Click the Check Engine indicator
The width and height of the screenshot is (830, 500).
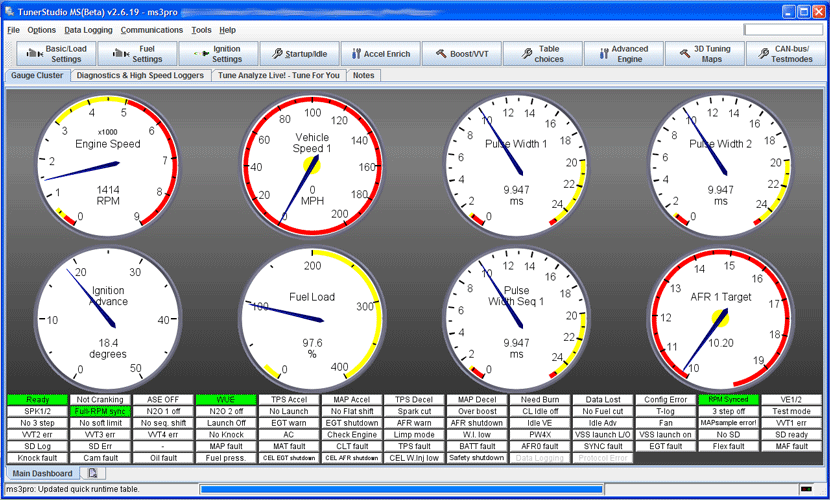click(x=353, y=435)
